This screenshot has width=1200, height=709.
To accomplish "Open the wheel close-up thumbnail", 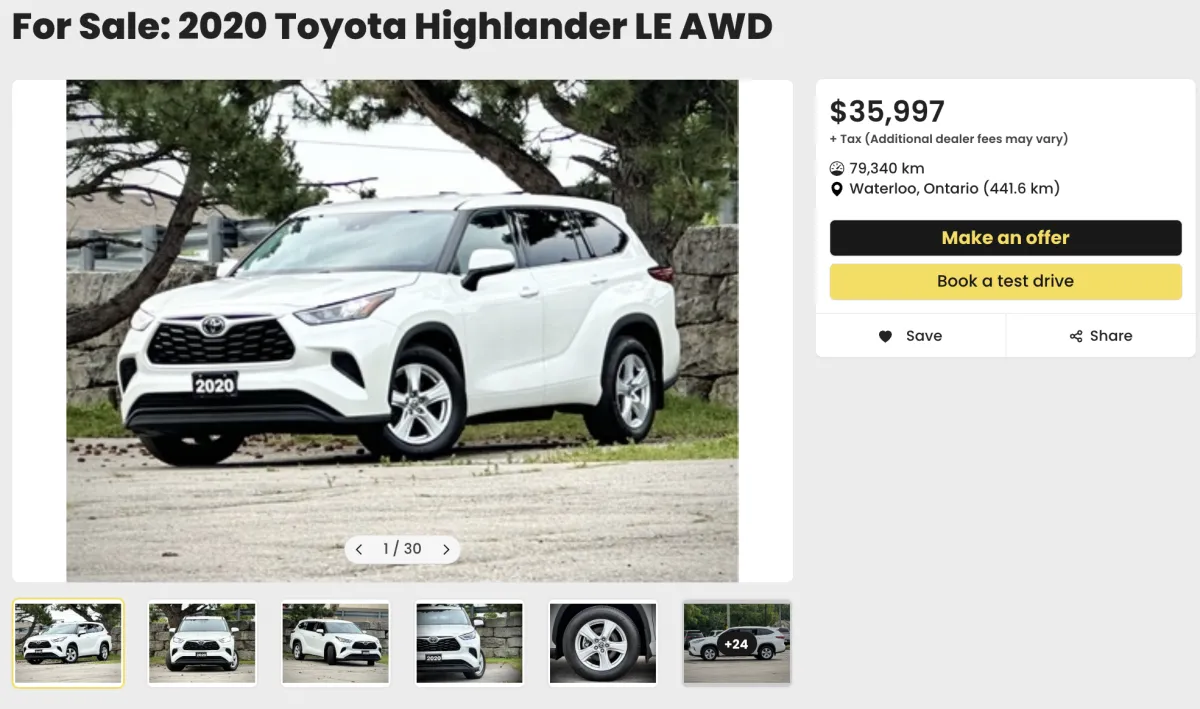I will pyautogui.click(x=603, y=643).
